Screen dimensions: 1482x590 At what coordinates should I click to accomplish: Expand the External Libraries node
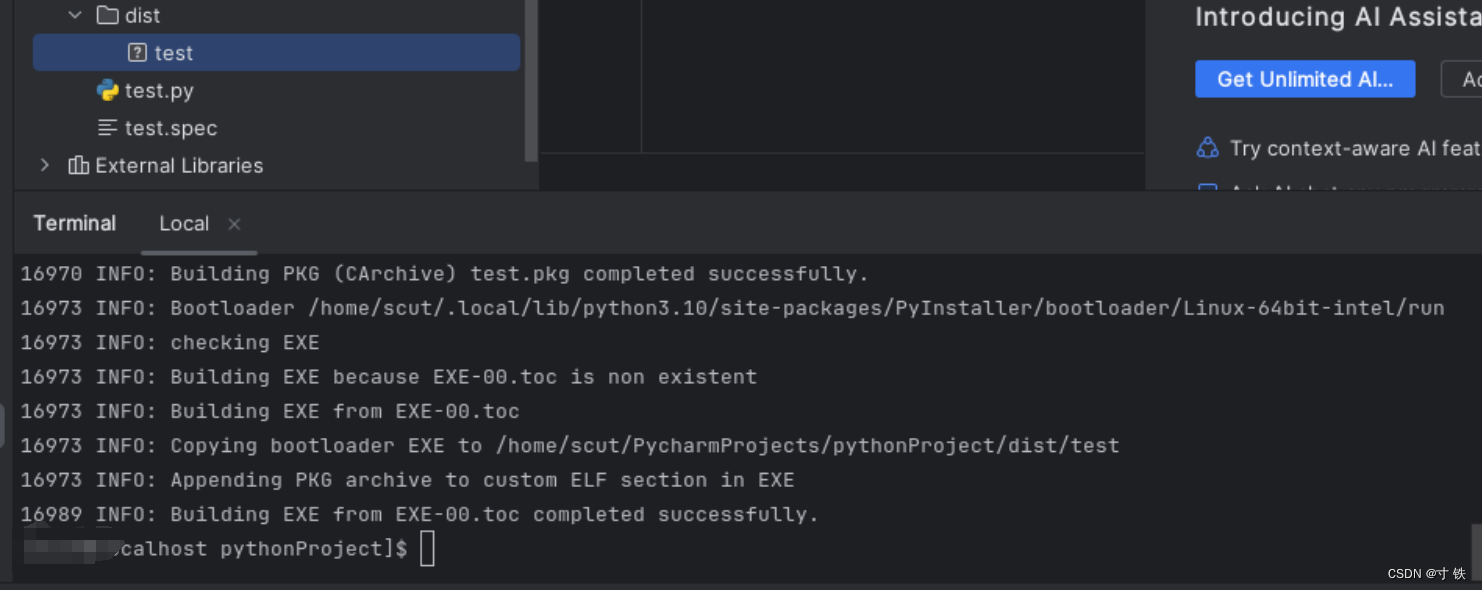click(x=44, y=165)
